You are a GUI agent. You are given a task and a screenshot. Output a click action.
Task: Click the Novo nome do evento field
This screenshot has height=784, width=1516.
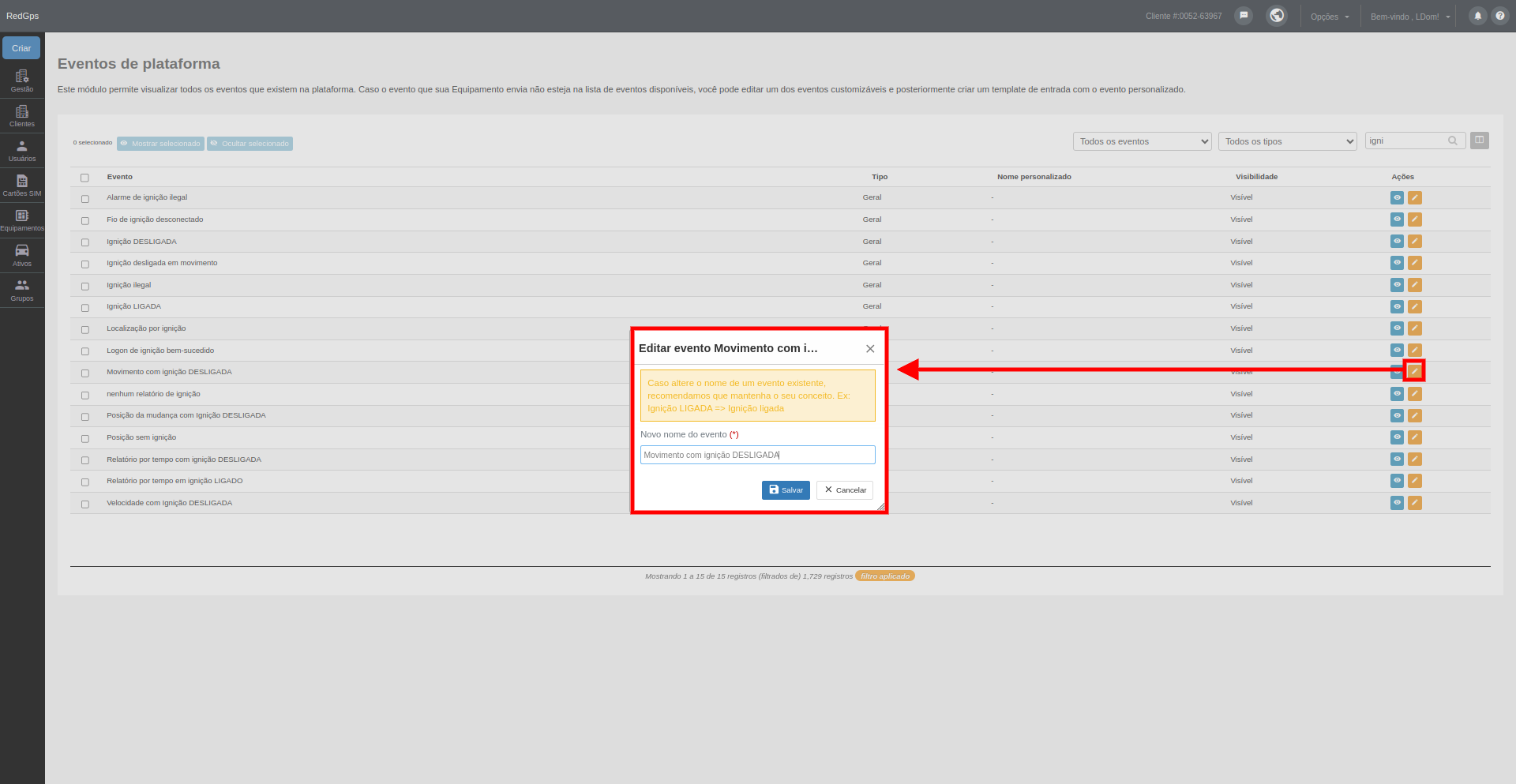(x=758, y=455)
